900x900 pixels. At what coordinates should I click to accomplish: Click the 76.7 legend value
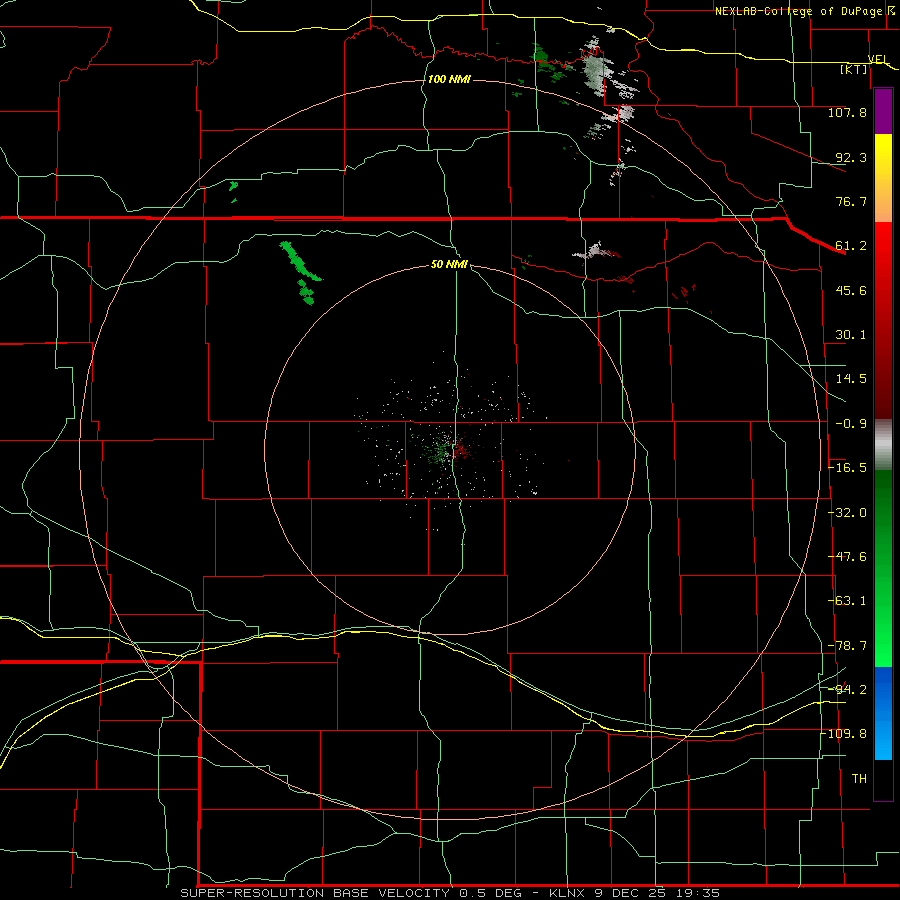(851, 201)
